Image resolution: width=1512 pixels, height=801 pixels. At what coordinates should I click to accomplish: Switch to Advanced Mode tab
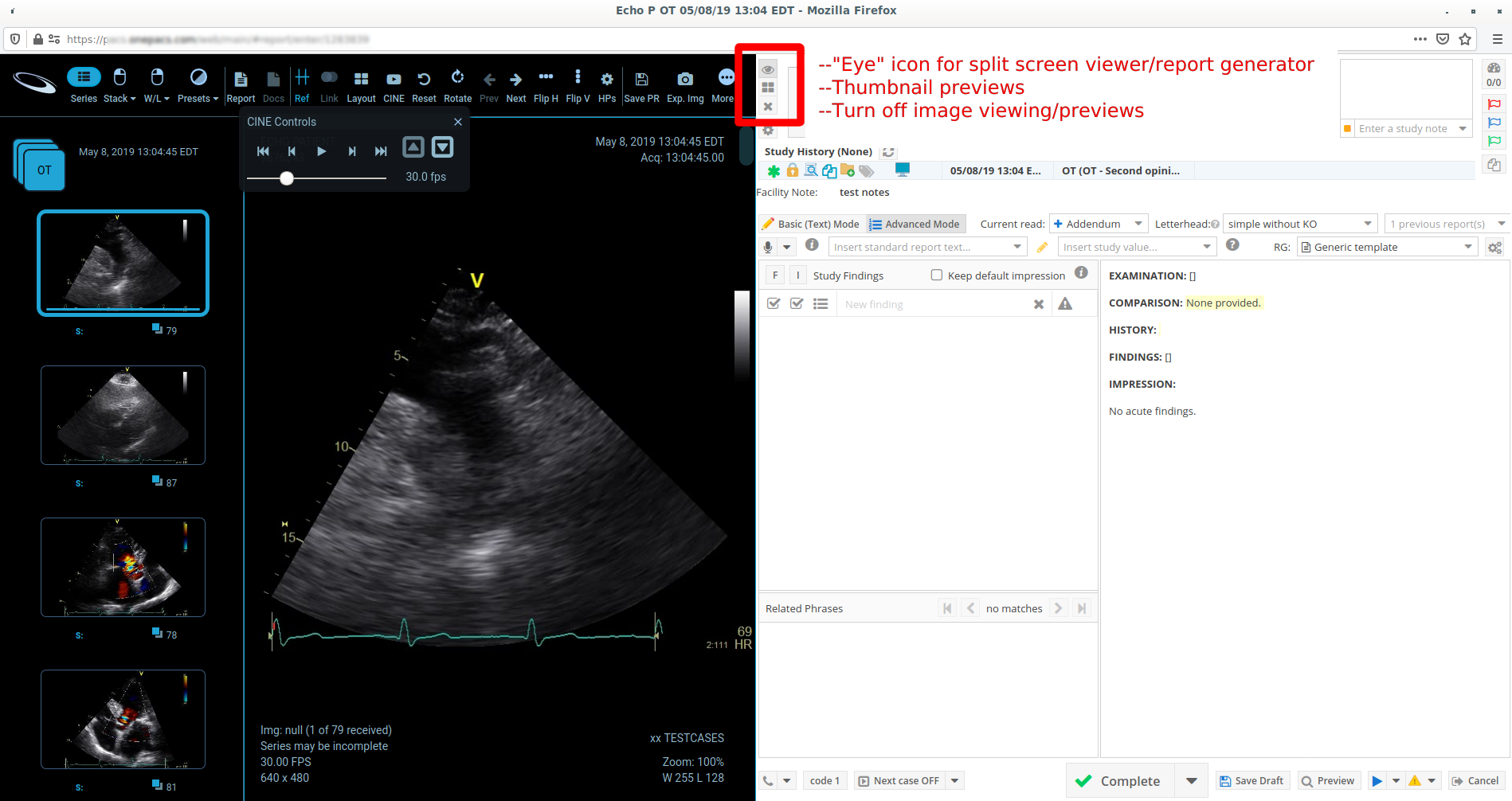coord(915,225)
